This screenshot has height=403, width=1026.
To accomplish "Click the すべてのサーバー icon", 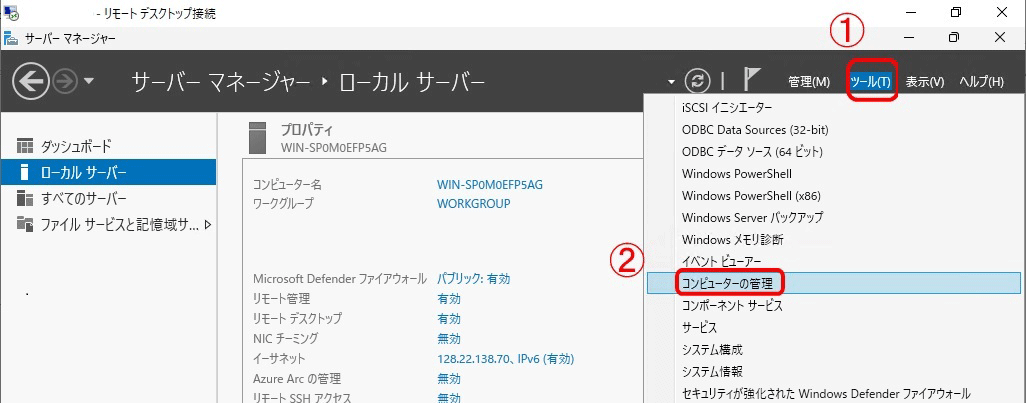I will point(25,198).
